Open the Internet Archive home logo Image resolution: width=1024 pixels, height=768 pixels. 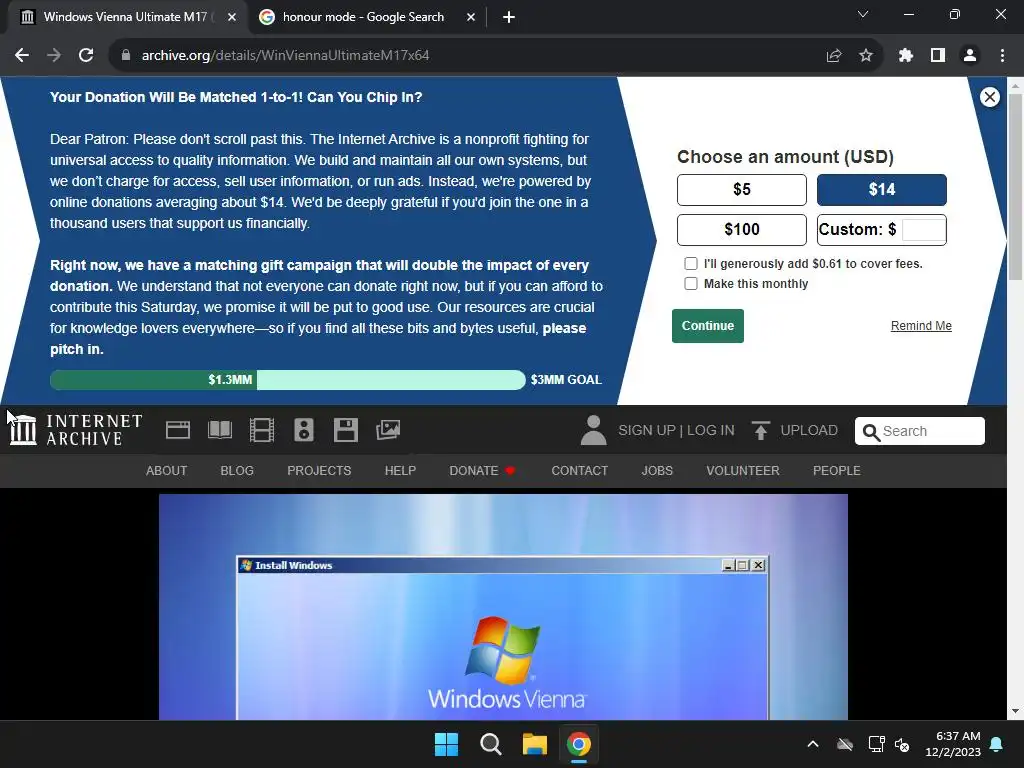(76, 430)
